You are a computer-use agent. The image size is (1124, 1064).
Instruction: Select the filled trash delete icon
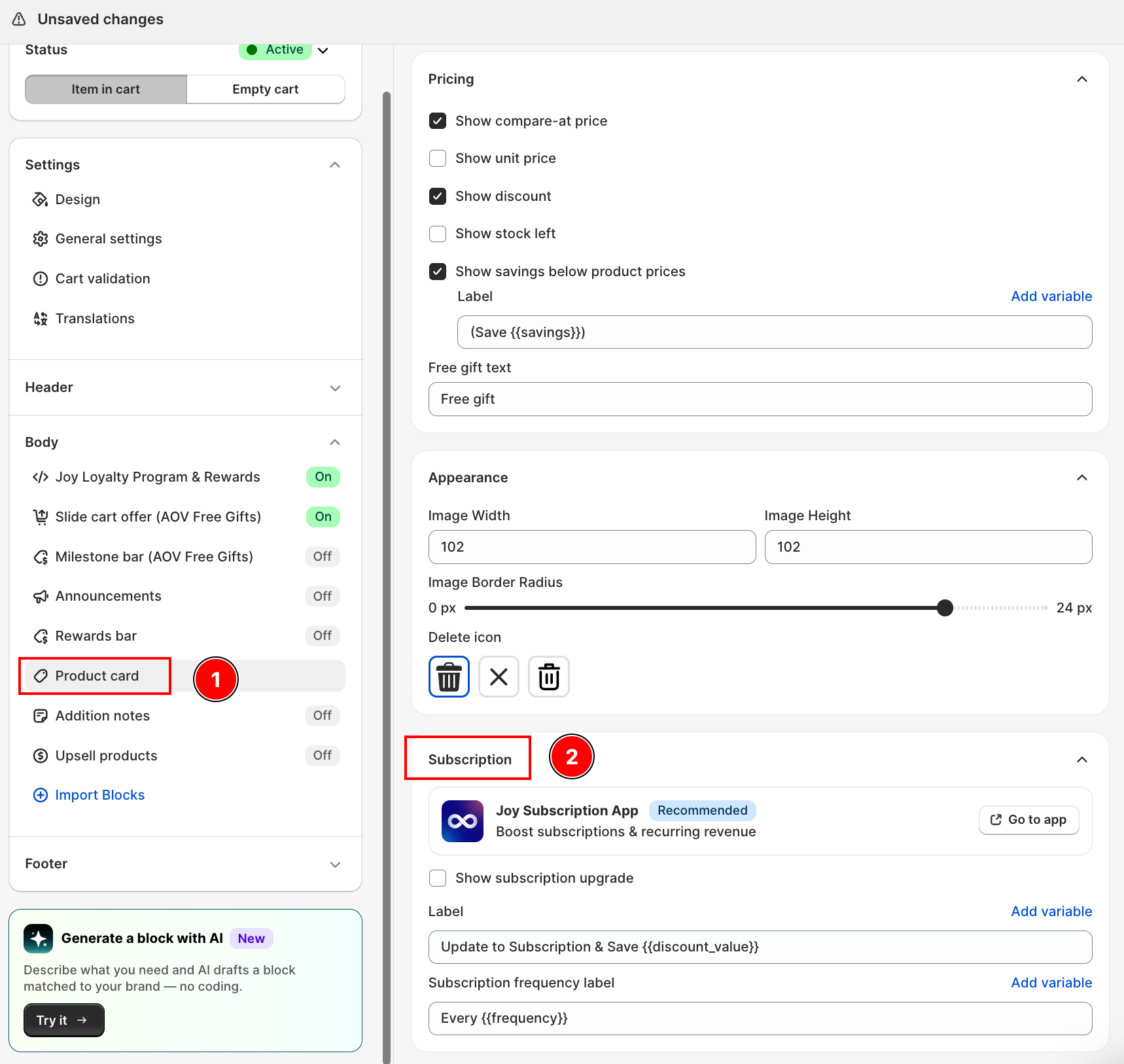449,677
